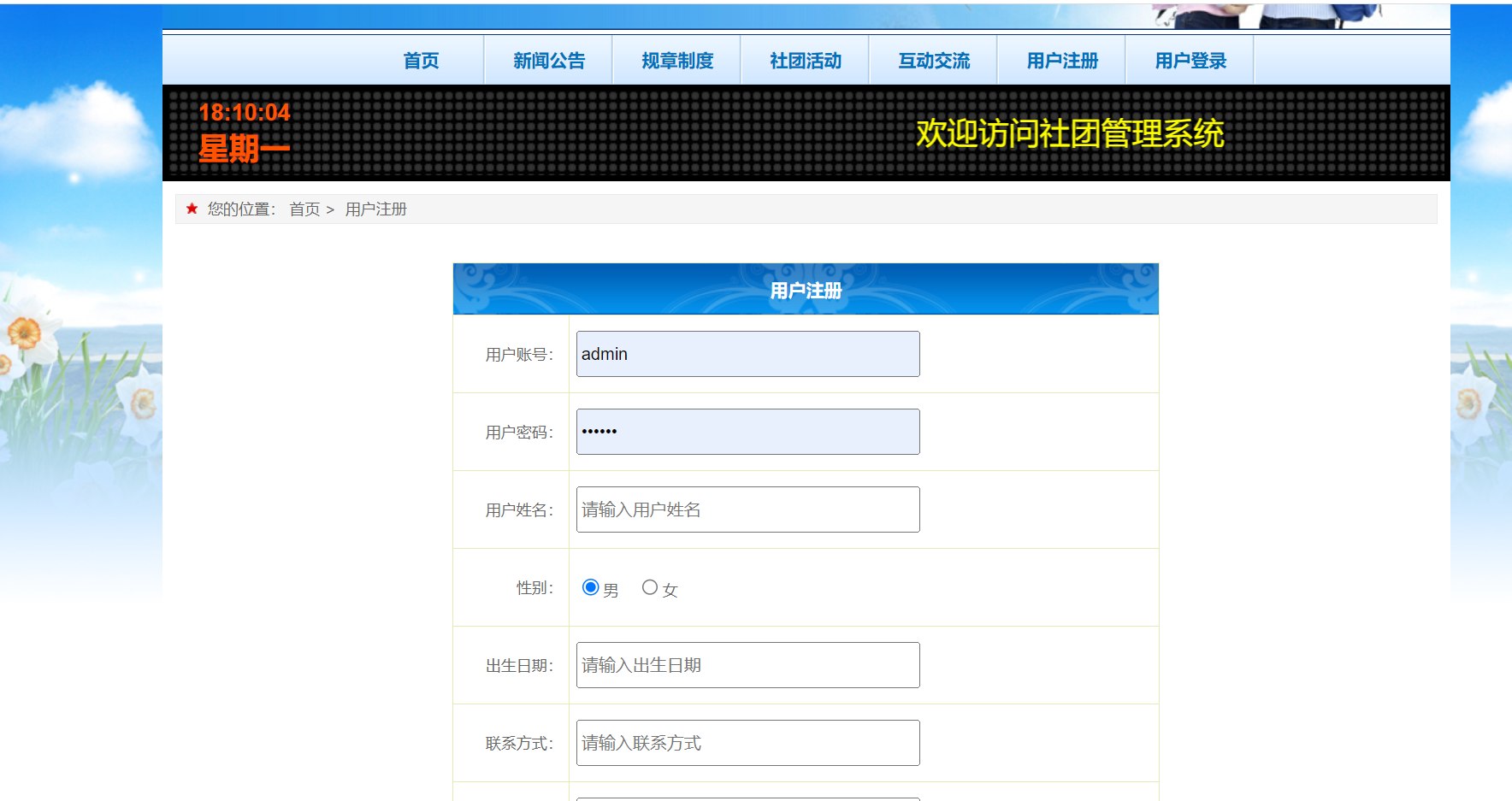Click the red star location icon
The width and height of the screenshot is (1512, 801).
pos(192,209)
